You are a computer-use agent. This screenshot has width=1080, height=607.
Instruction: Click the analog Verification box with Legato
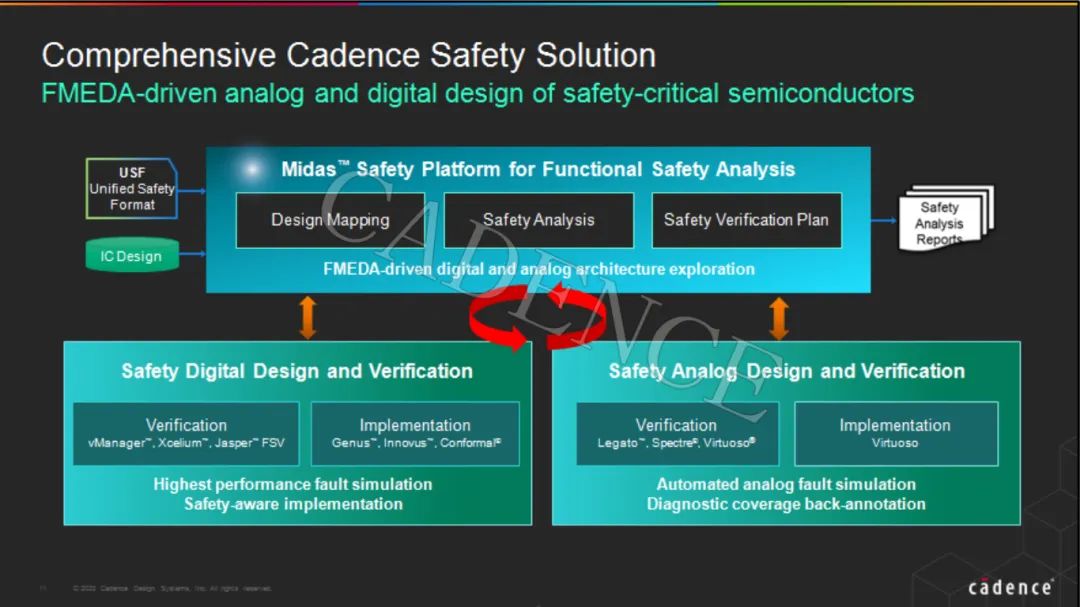click(677, 433)
